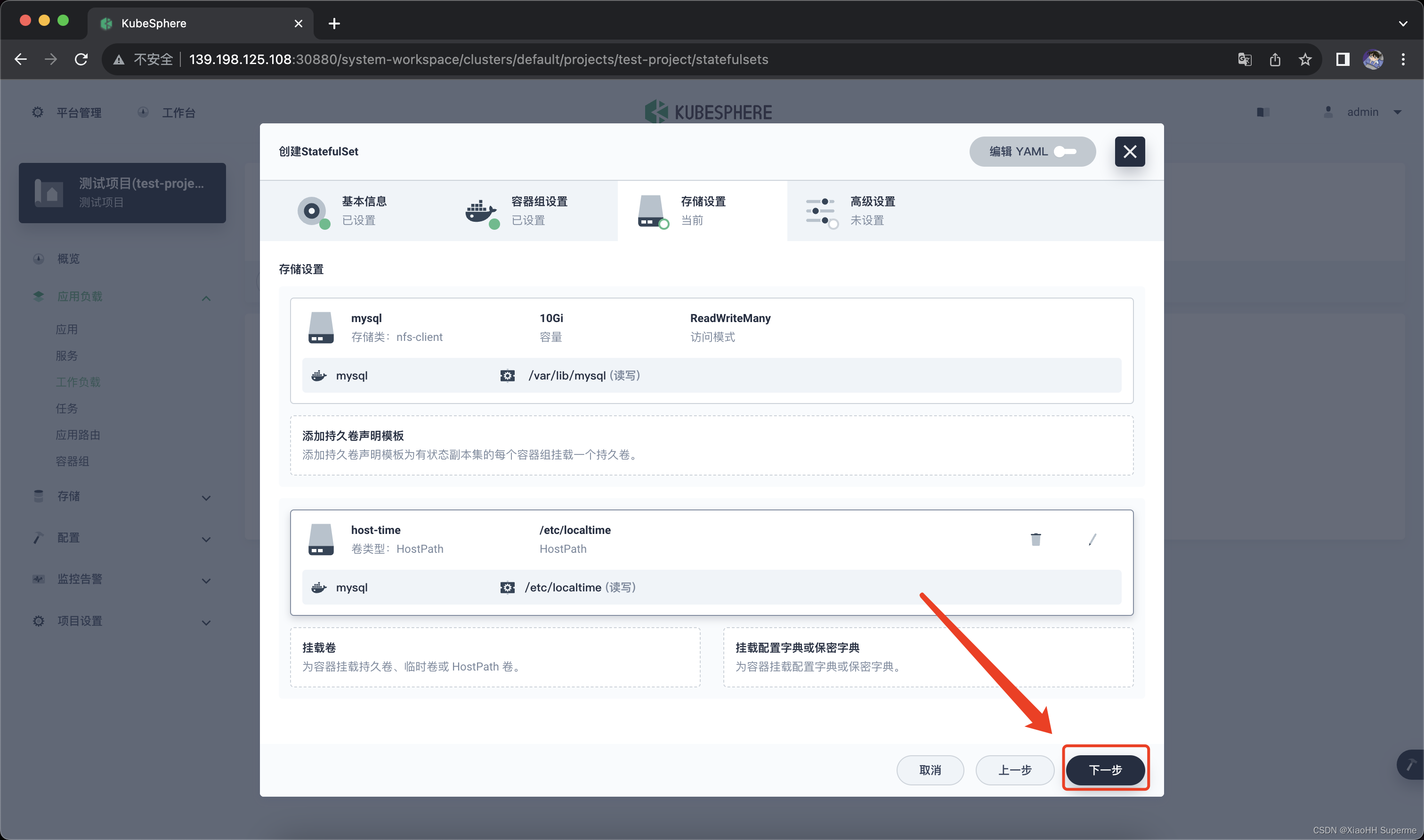Image resolution: width=1424 pixels, height=840 pixels.
Task: Click the 不安全 site security warning
Action: point(143,59)
